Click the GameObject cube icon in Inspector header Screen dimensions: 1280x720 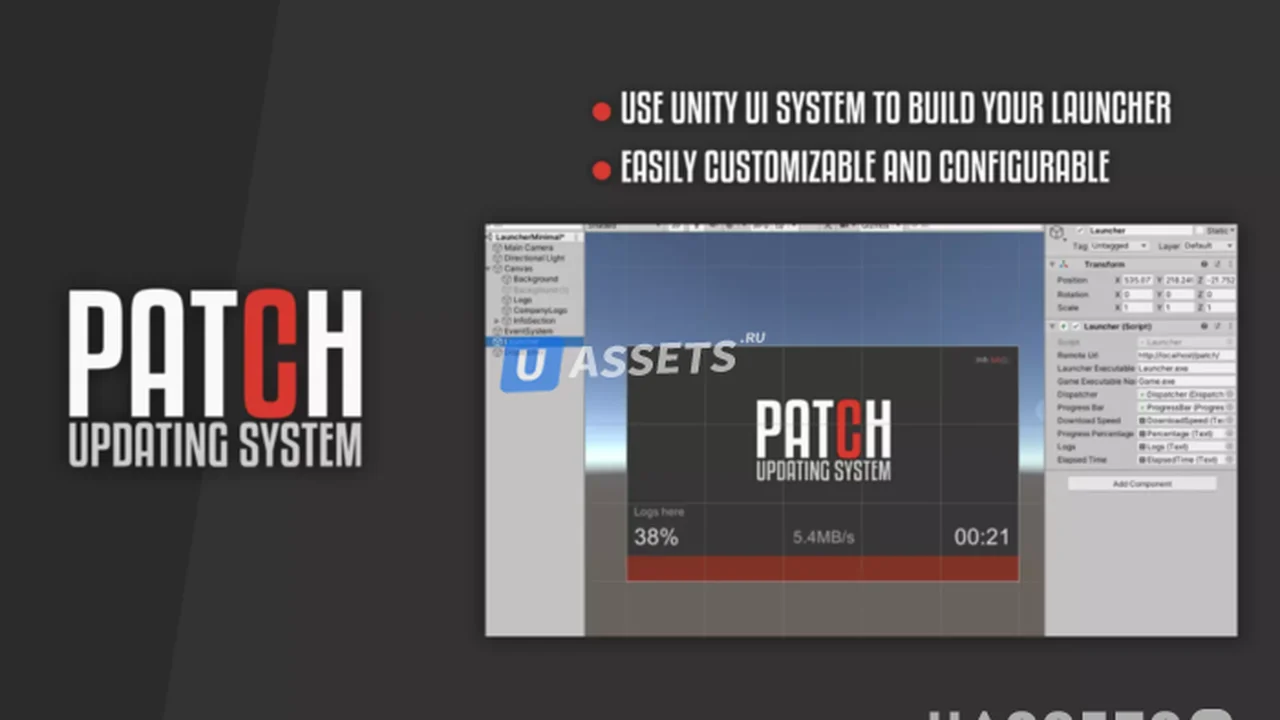[x=1058, y=232]
